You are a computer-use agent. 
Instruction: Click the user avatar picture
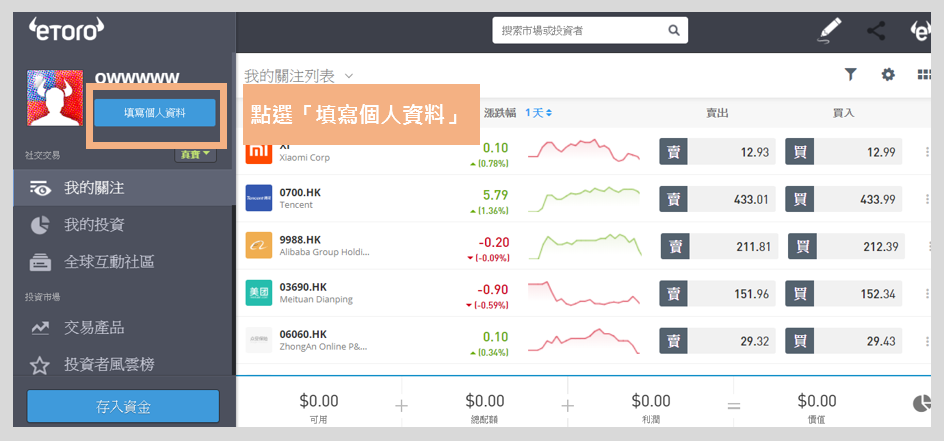pyautogui.click(x=55, y=98)
